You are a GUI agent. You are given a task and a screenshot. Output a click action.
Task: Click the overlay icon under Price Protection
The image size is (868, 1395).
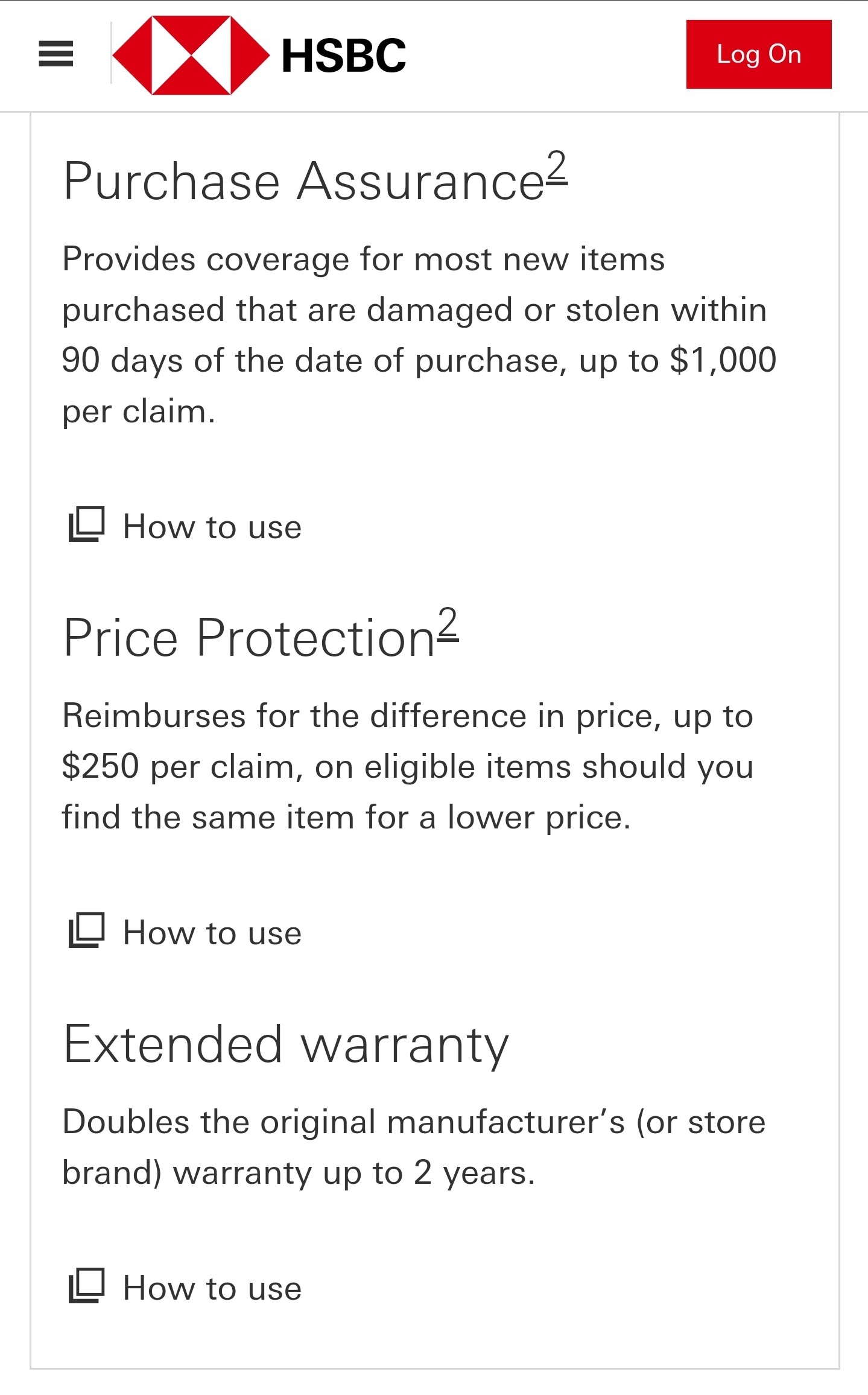coord(87,930)
